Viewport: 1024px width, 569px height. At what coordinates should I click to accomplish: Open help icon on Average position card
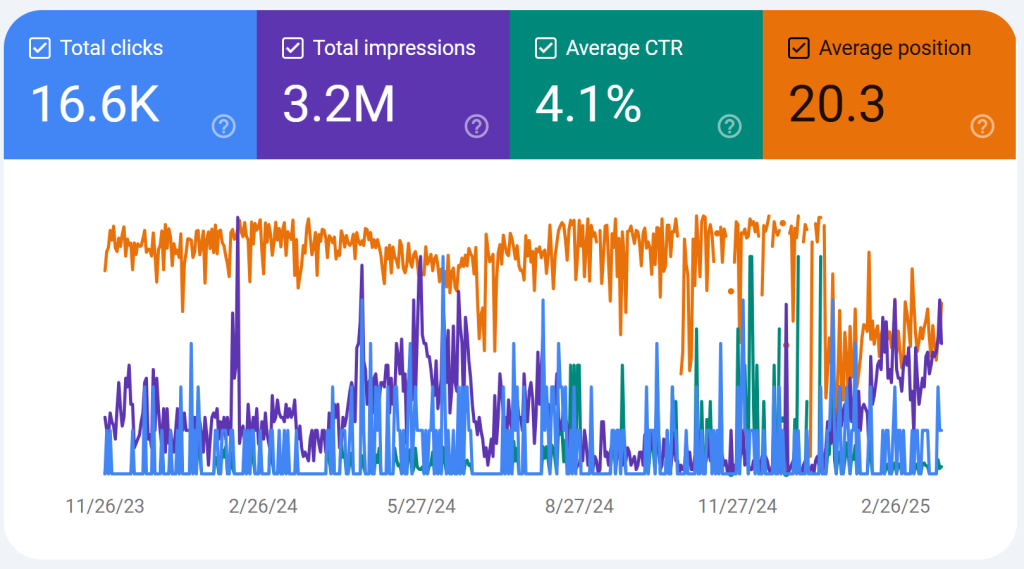pos(982,126)
